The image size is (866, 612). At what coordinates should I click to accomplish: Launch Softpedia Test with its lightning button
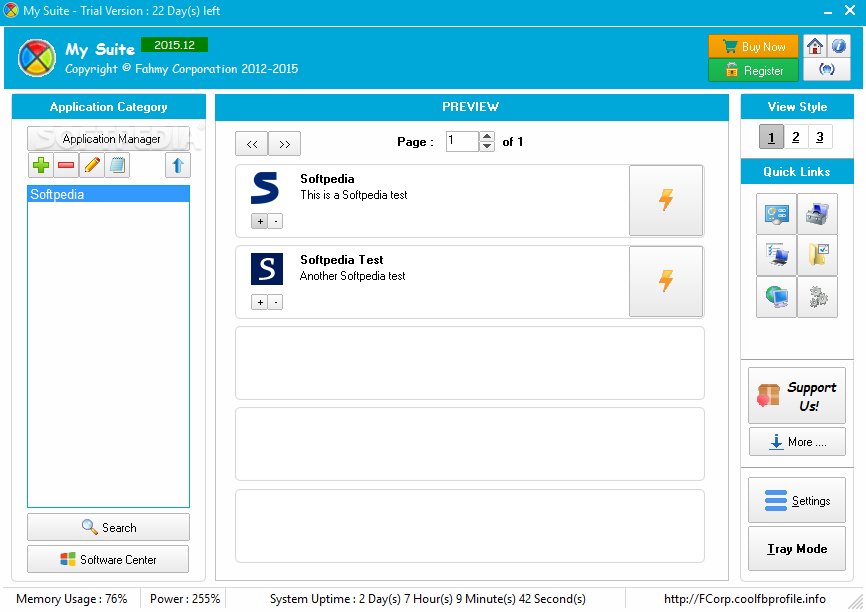click(666, 281)
